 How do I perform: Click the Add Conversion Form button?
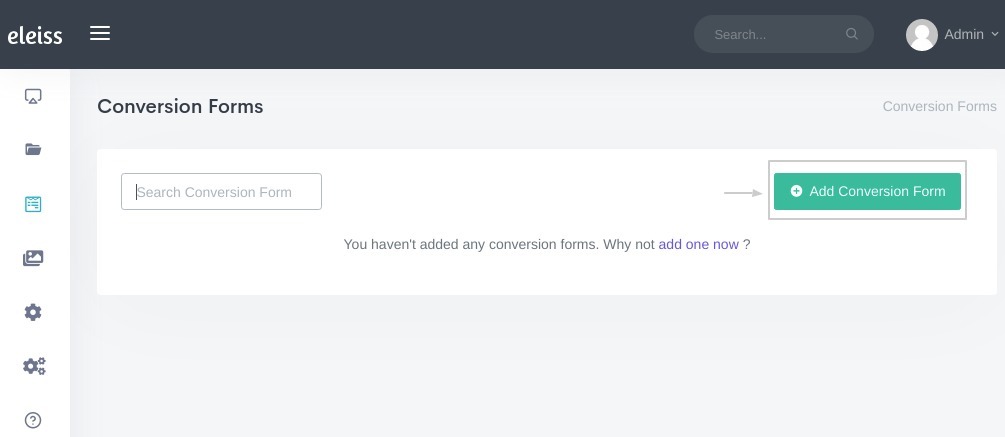[x=867, y=191]
